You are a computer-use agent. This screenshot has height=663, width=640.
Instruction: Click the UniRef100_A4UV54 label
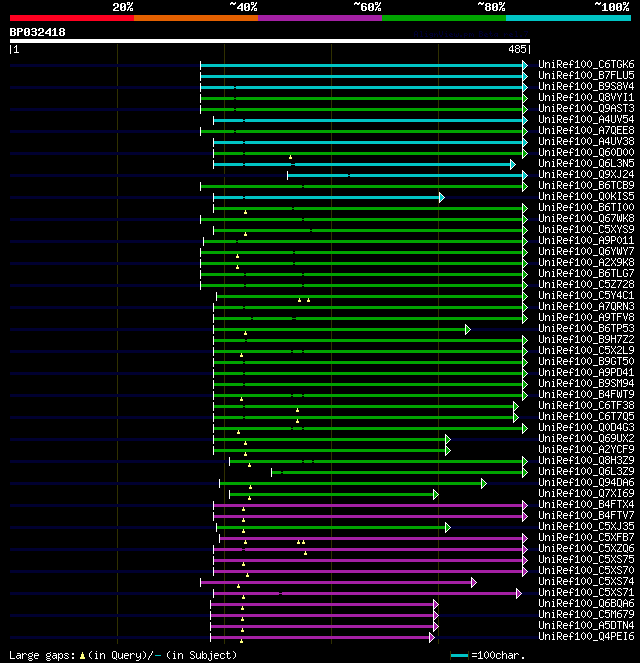pos(586,119)
